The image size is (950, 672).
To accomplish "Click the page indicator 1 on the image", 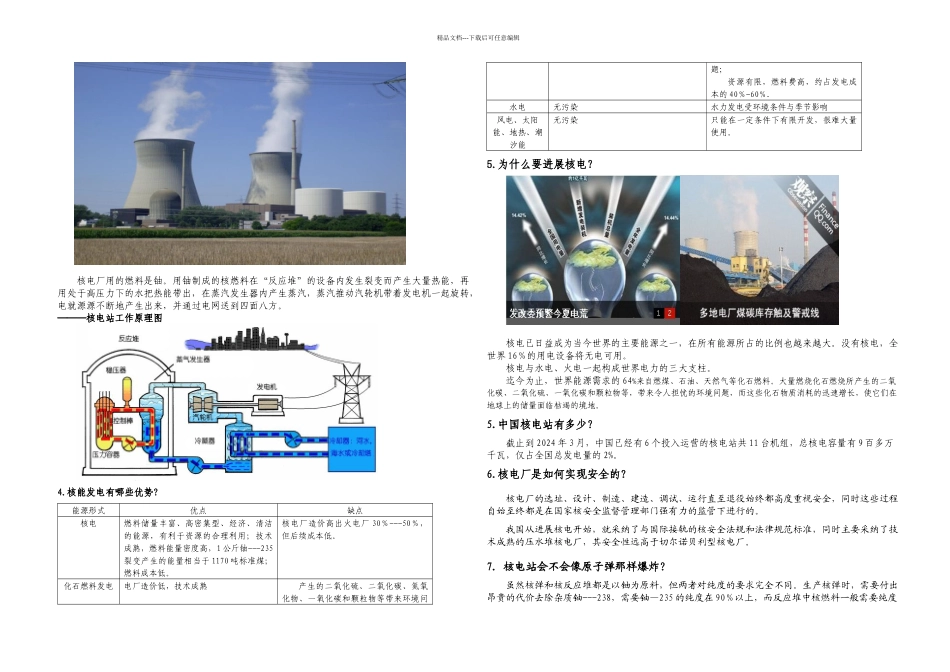I will [659, 313].
